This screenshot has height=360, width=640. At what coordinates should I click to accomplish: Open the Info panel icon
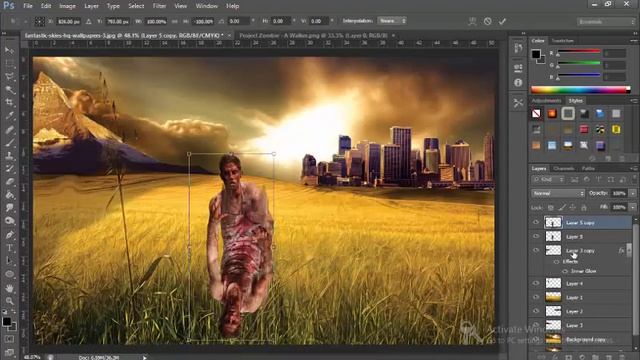518,83
